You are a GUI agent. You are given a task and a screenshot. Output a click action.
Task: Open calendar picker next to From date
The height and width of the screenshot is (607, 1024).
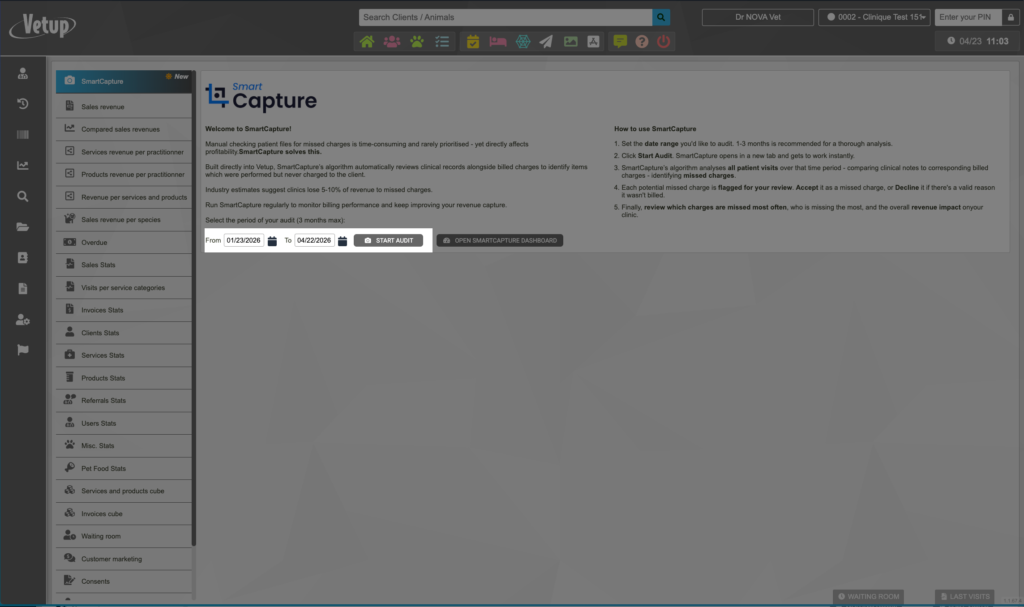point(272,241)
